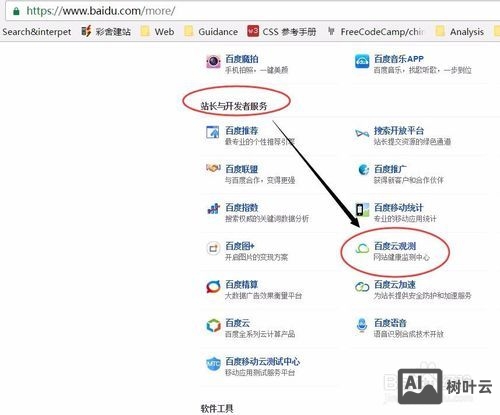
Task: Open the 百度推广 link
Action: [x=390, y=169]
